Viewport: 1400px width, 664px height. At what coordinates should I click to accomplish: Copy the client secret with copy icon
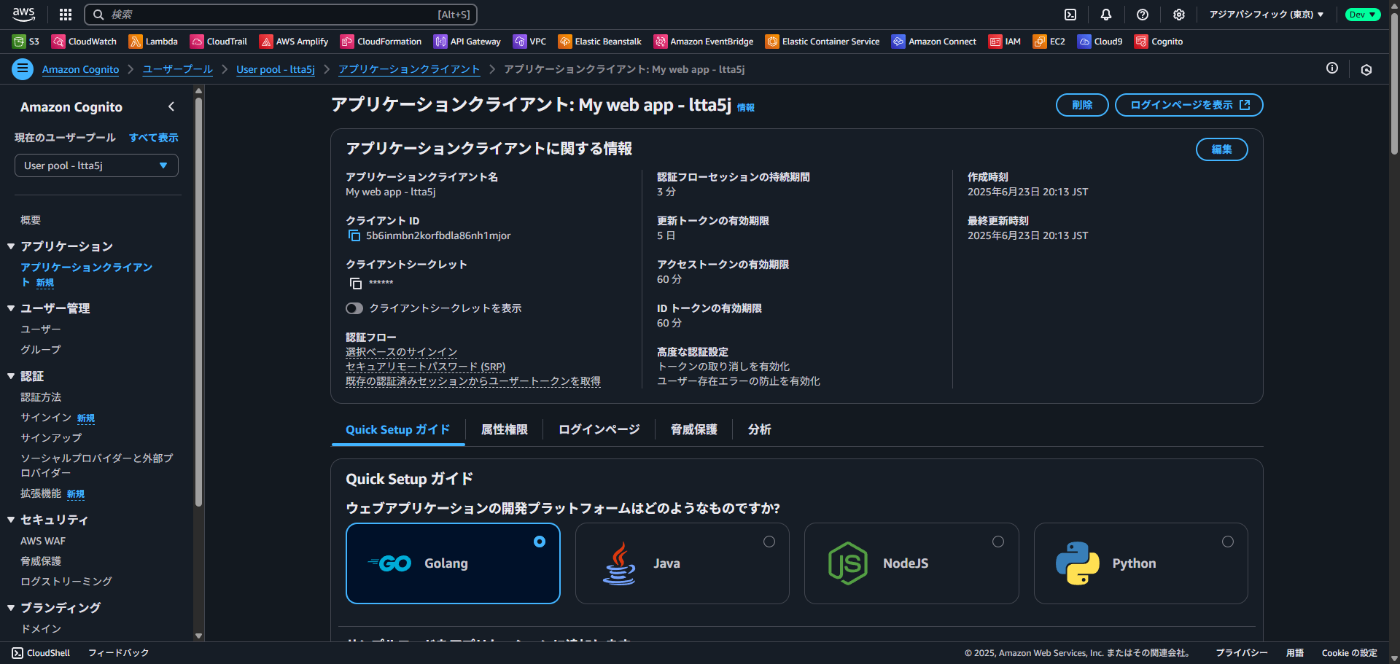click(x=354, y=284)
